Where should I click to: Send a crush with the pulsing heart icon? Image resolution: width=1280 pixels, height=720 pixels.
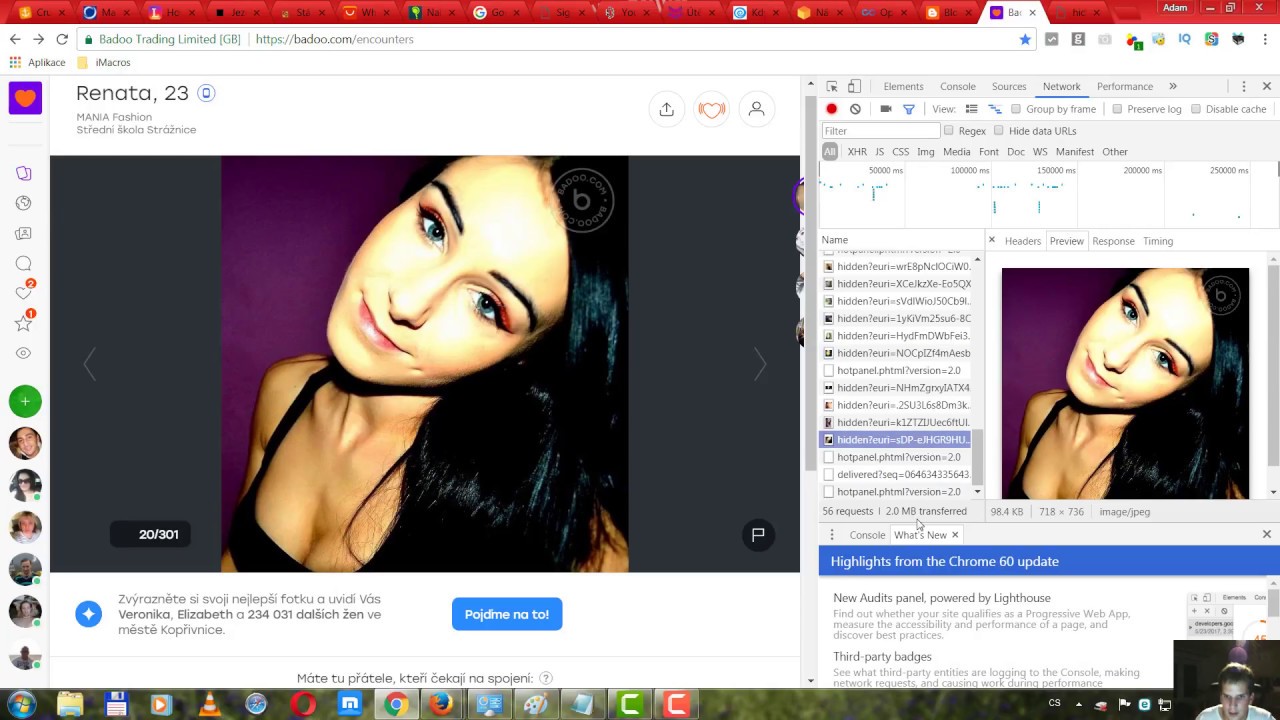click(712, 110)
